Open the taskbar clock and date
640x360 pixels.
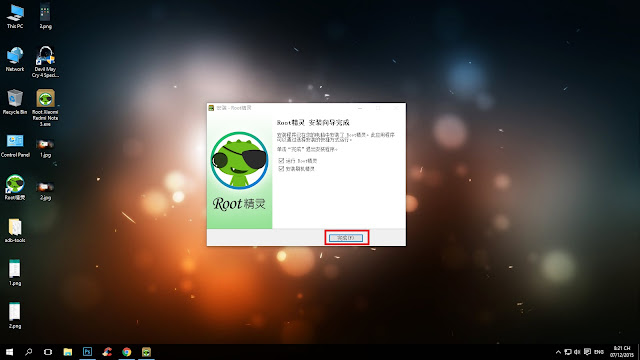[x=622, y=352]
